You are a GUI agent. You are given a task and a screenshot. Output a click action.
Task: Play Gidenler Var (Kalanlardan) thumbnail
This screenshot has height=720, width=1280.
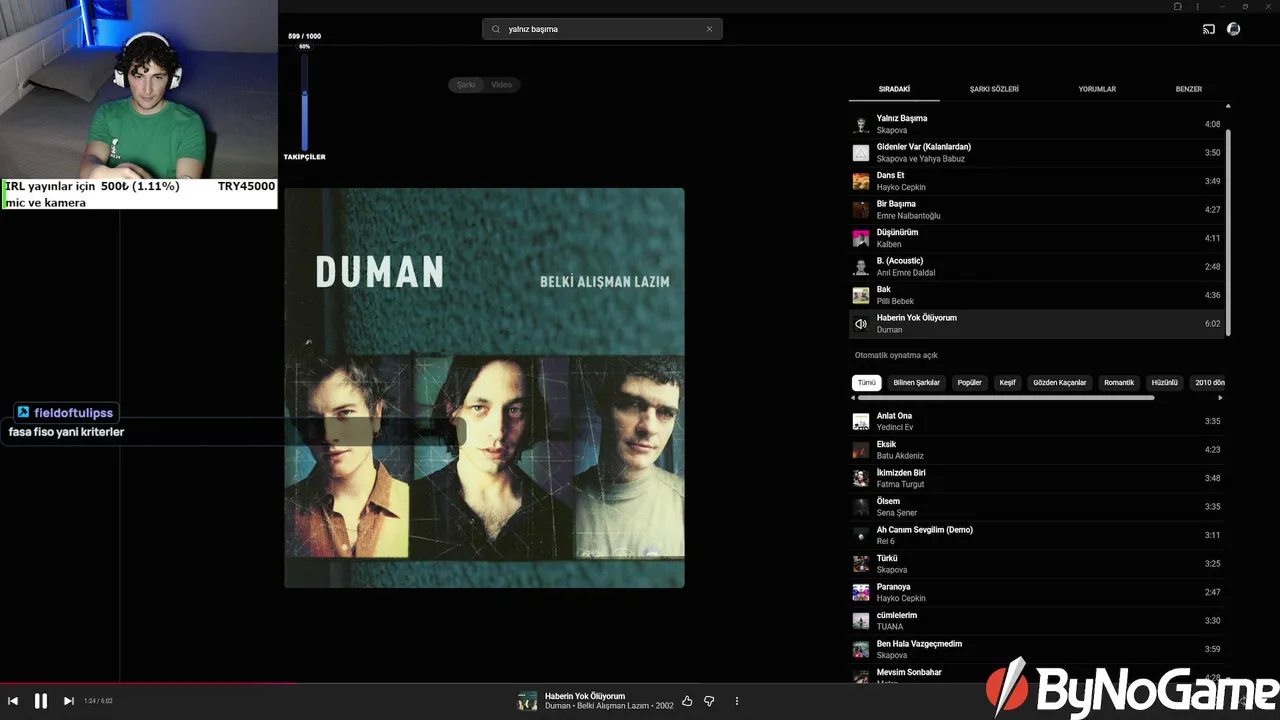click(x=861, y=153)
